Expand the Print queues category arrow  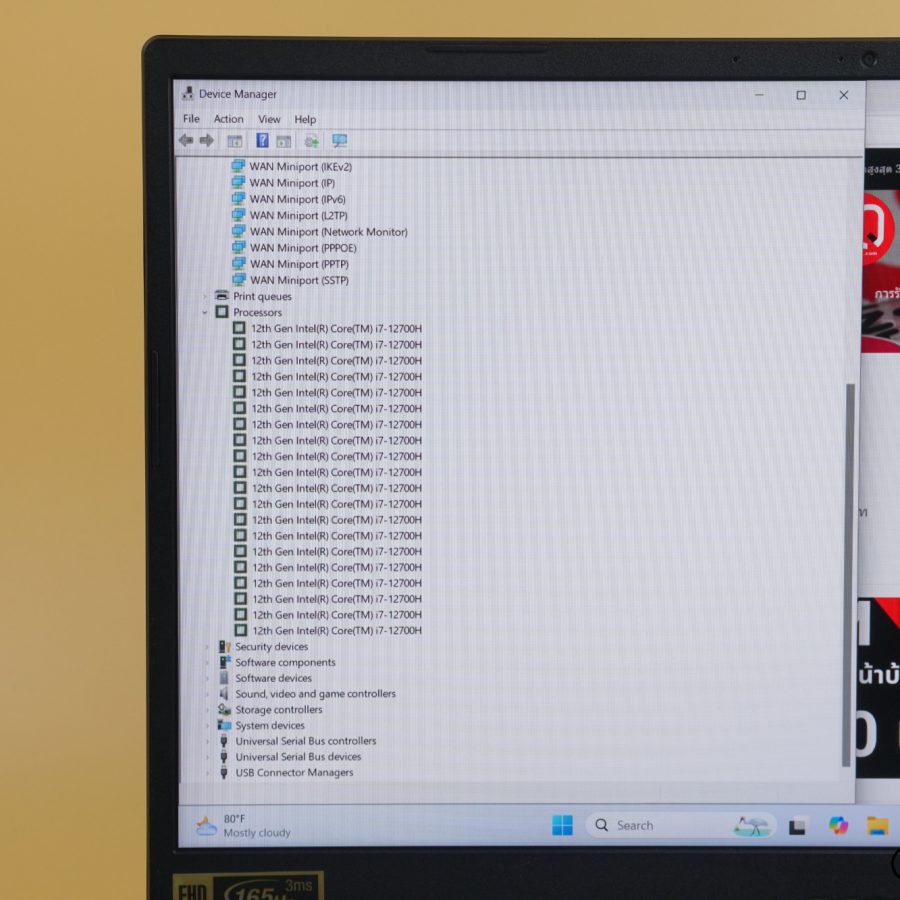tap(205, 296)
